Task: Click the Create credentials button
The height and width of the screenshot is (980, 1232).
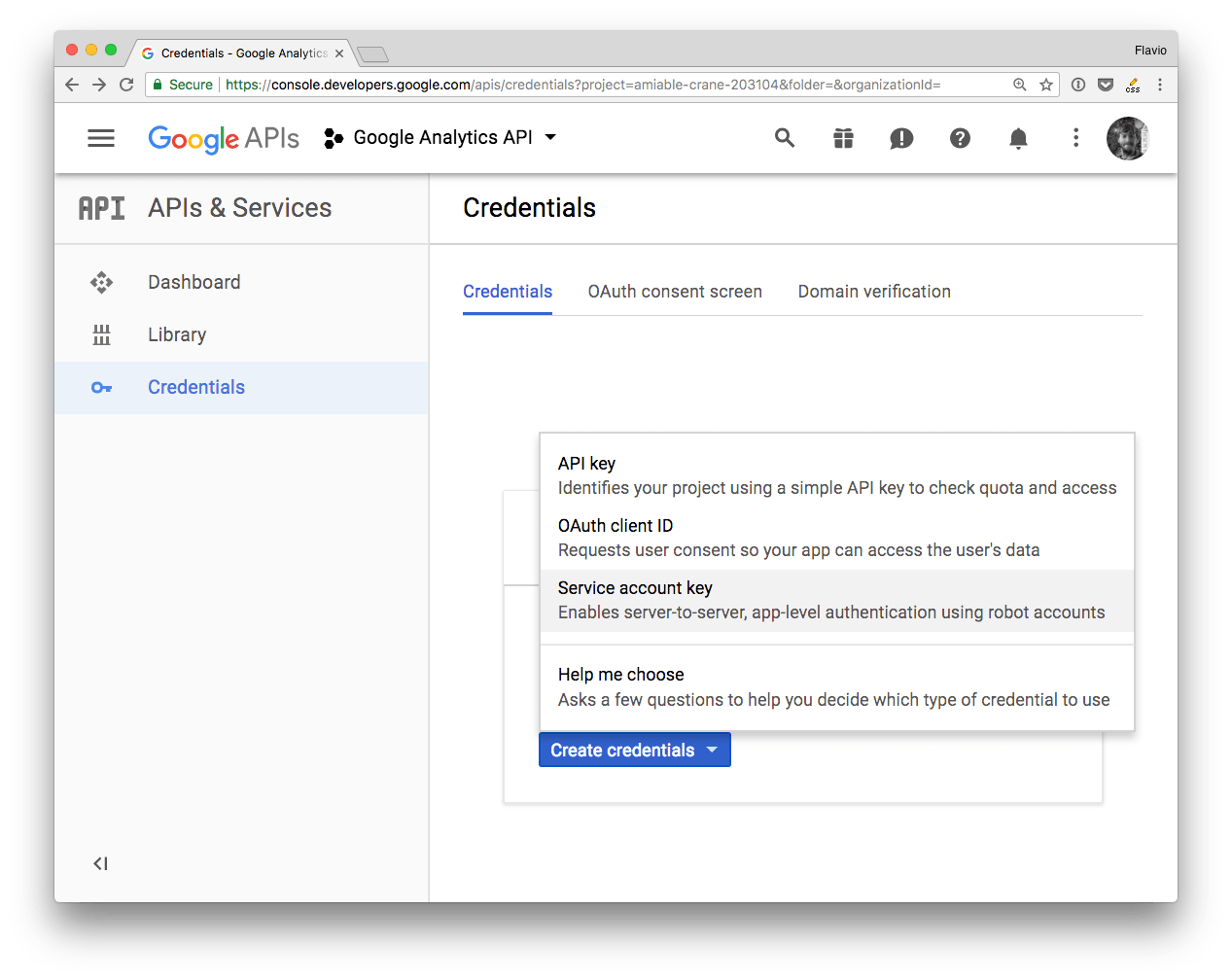Action: [x=635, y=750]
